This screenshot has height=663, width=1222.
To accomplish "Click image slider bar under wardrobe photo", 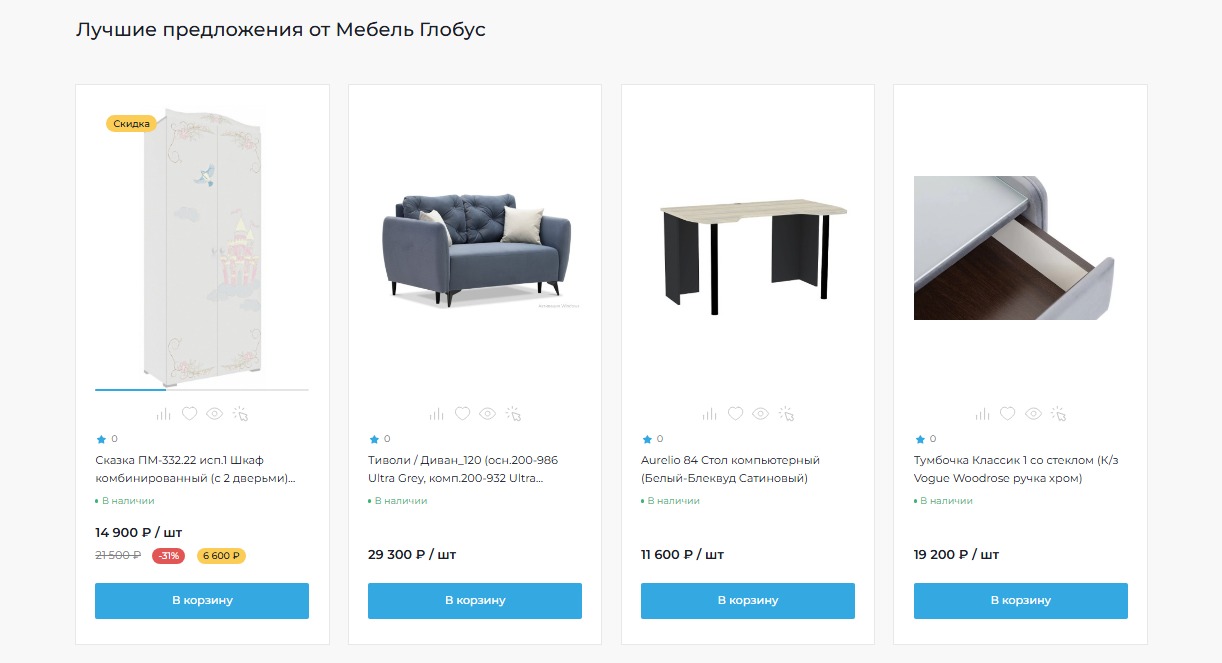I will pos(202,389).
